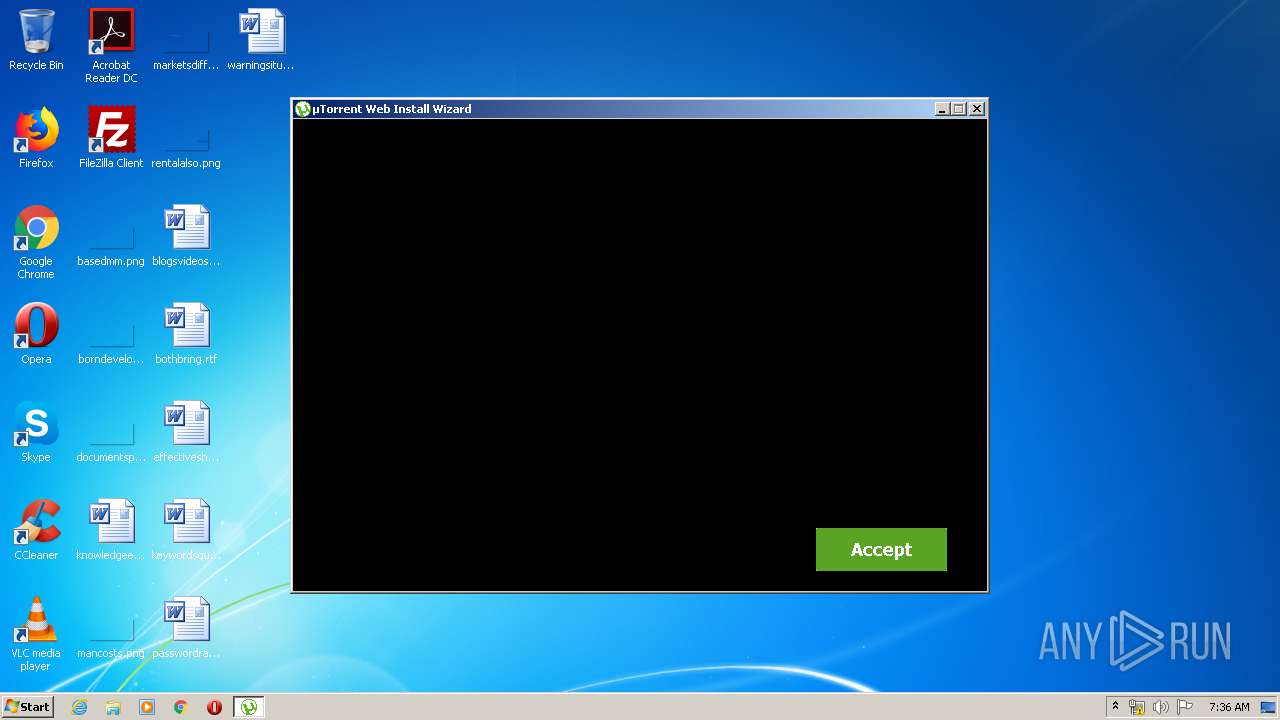Viewport: 1280px width, 720px height.
Task: Click µTorrent taskbar button
Action: pos(248,707)
